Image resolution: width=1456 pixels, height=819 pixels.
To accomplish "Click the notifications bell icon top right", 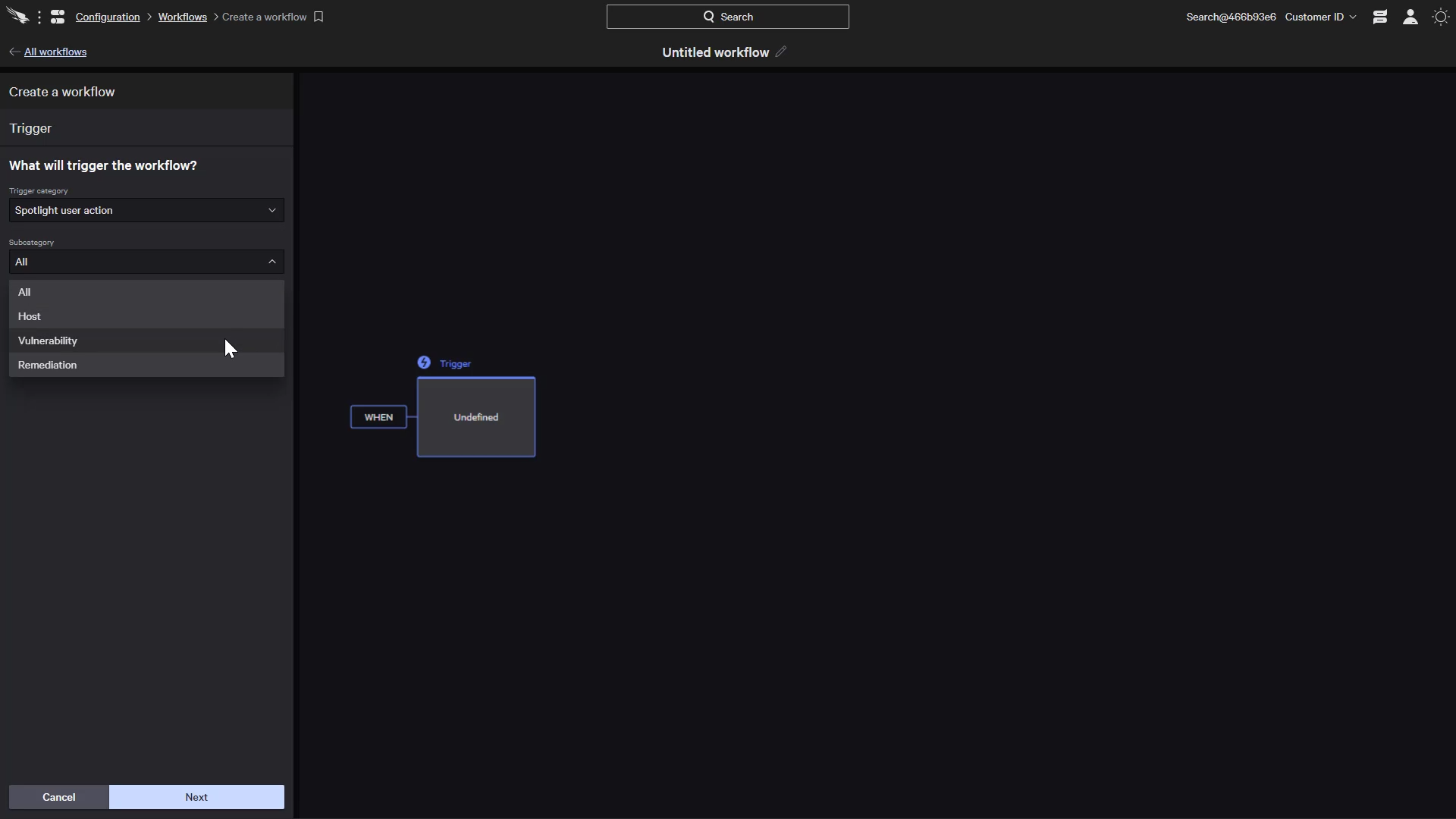I will pyautogui.click(x=1380, y=16).
